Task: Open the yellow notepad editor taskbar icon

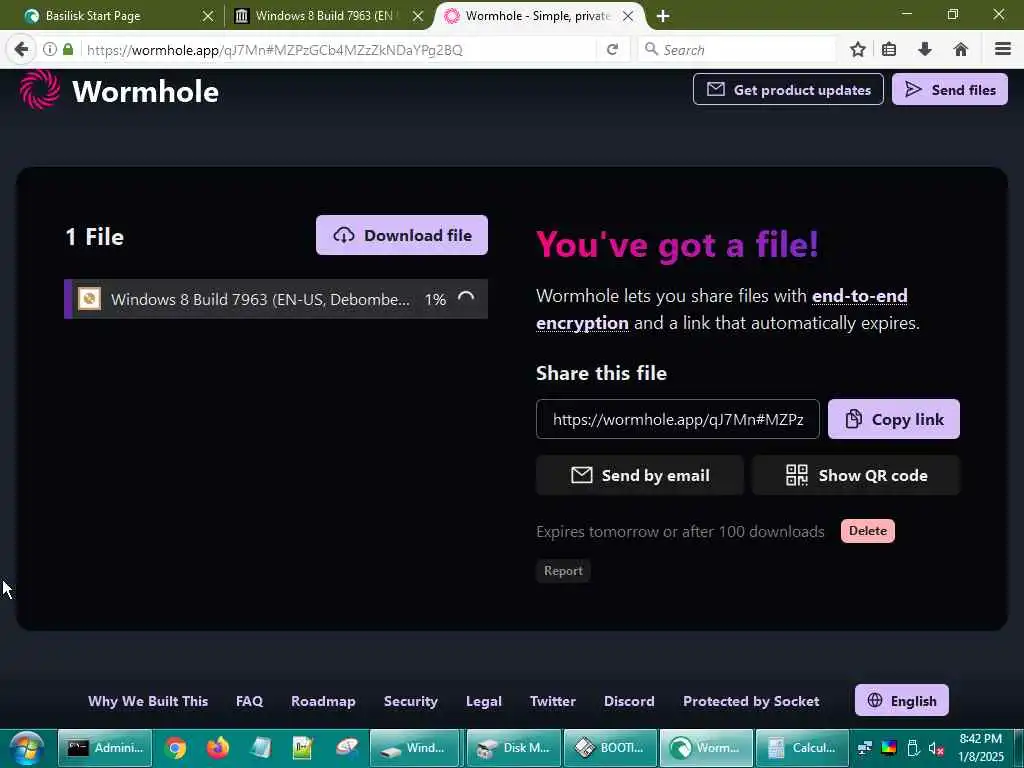Action: (303, 748)
